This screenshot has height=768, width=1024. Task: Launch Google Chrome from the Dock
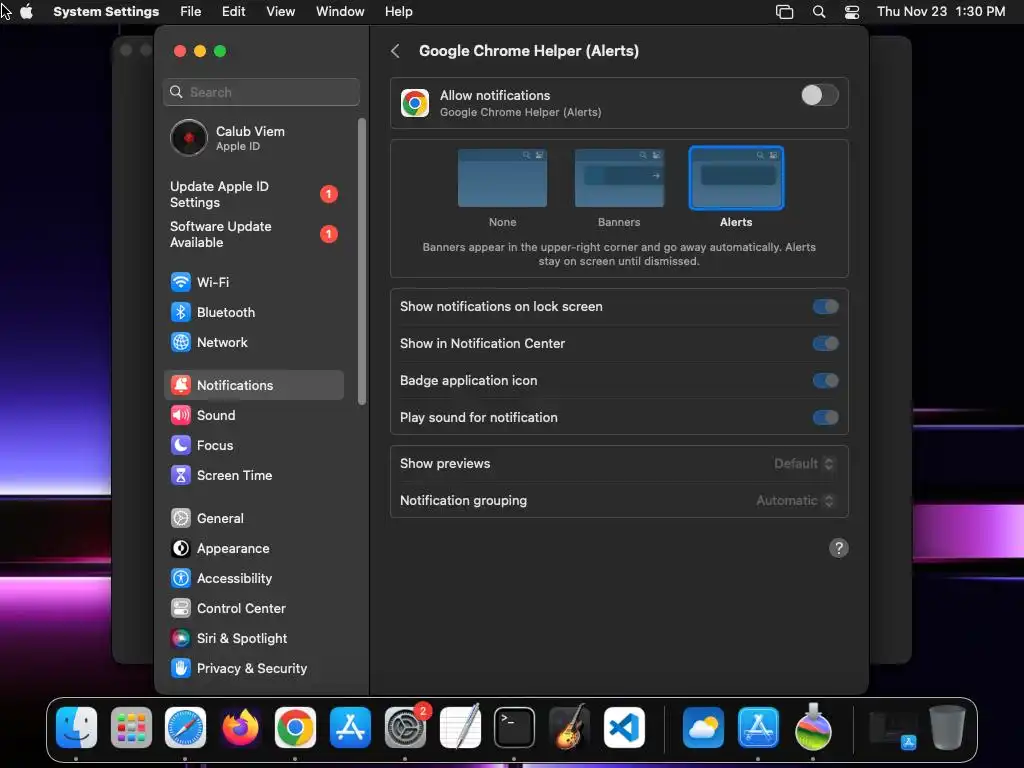point(295,728)
